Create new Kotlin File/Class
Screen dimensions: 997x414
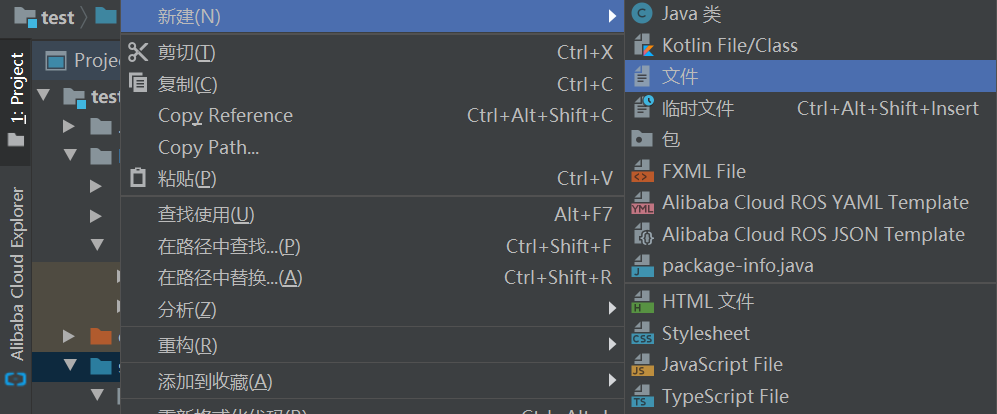811,45
